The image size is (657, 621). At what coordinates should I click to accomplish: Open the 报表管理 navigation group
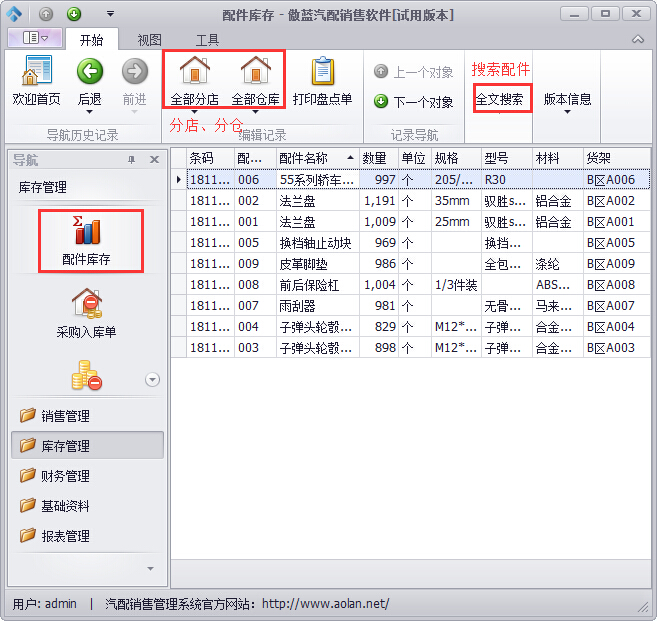coord(65,536)
